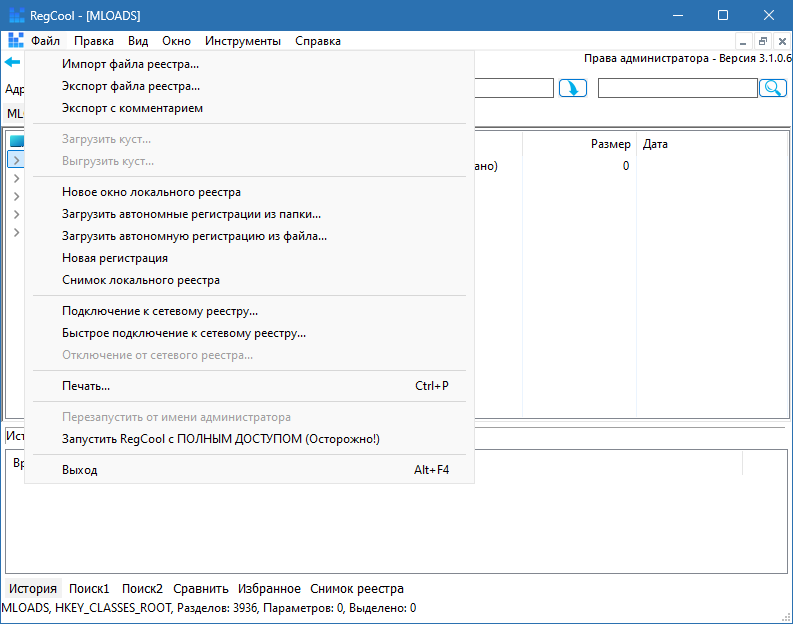The width and height of the screenshot is (793, 624).
Task: Open the Инструменты menu
Action: coord(243,41)
